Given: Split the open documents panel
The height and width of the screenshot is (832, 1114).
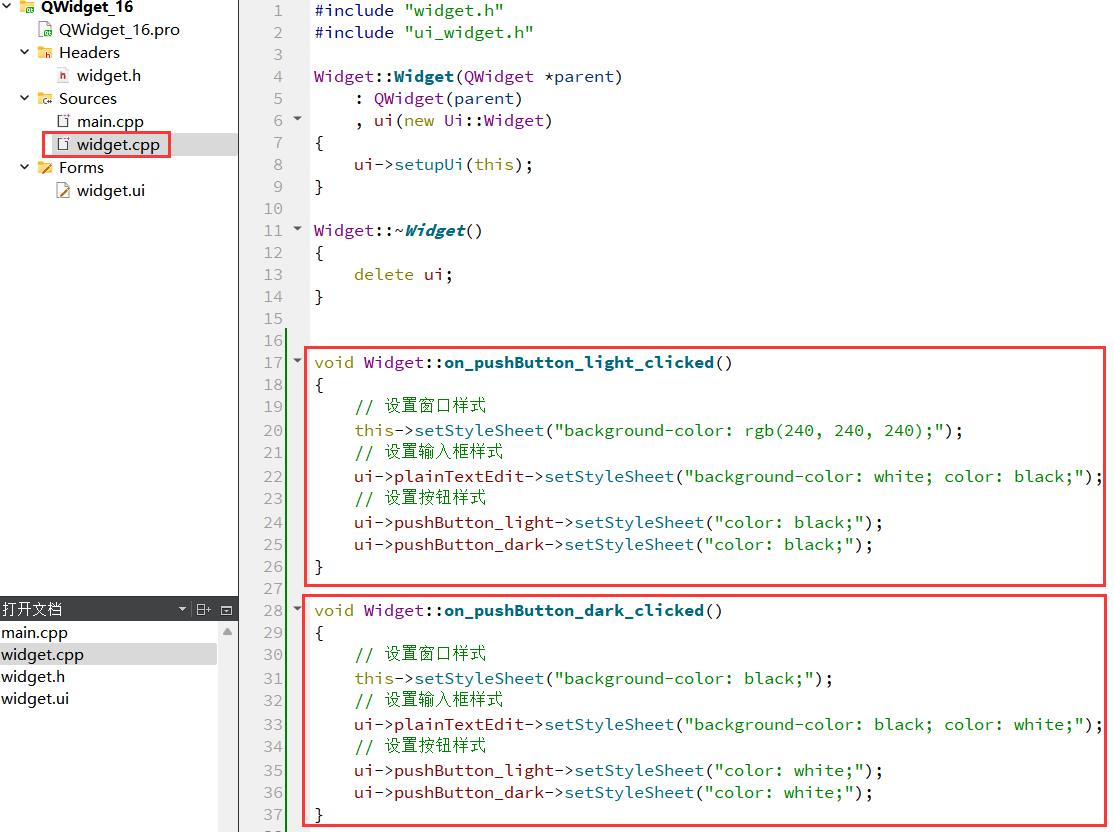Looking at the screenshot, I should (204, 610).
